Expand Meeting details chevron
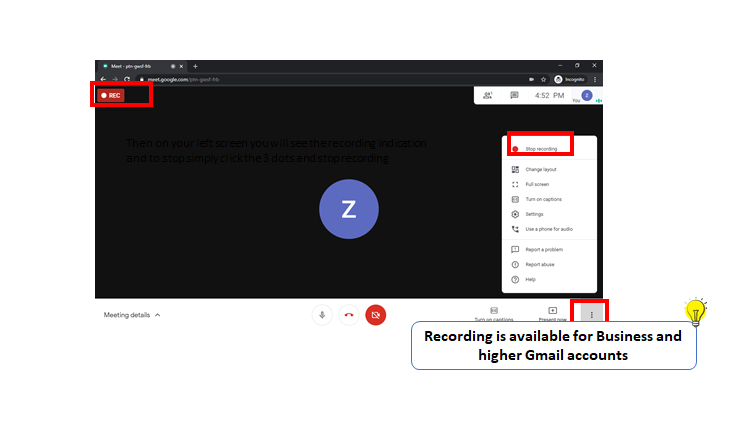The height and width of the screenshot is (447, 737). [x=157, y=315]
